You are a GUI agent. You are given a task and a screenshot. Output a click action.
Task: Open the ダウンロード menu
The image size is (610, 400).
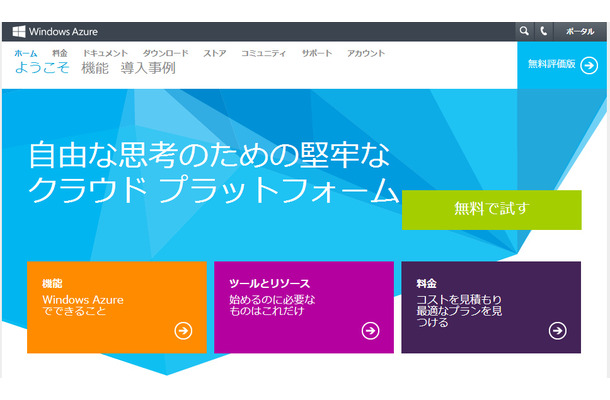pyautogui.click(x=165, y=53)
